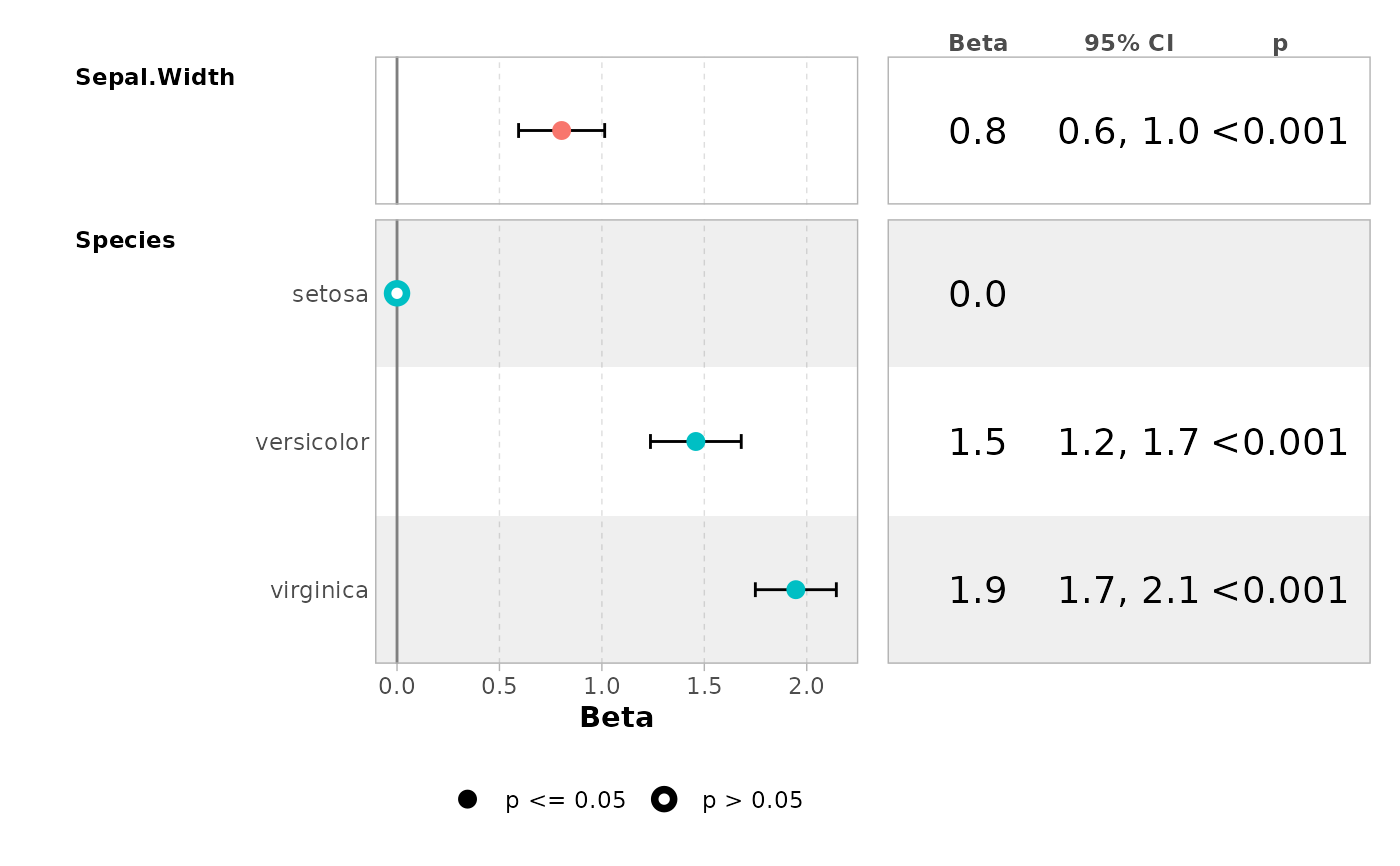The height and width of the screenshot is (866, 1400).
Task: Click the virginica Beta value 1.9
Action: coord(977,591)
